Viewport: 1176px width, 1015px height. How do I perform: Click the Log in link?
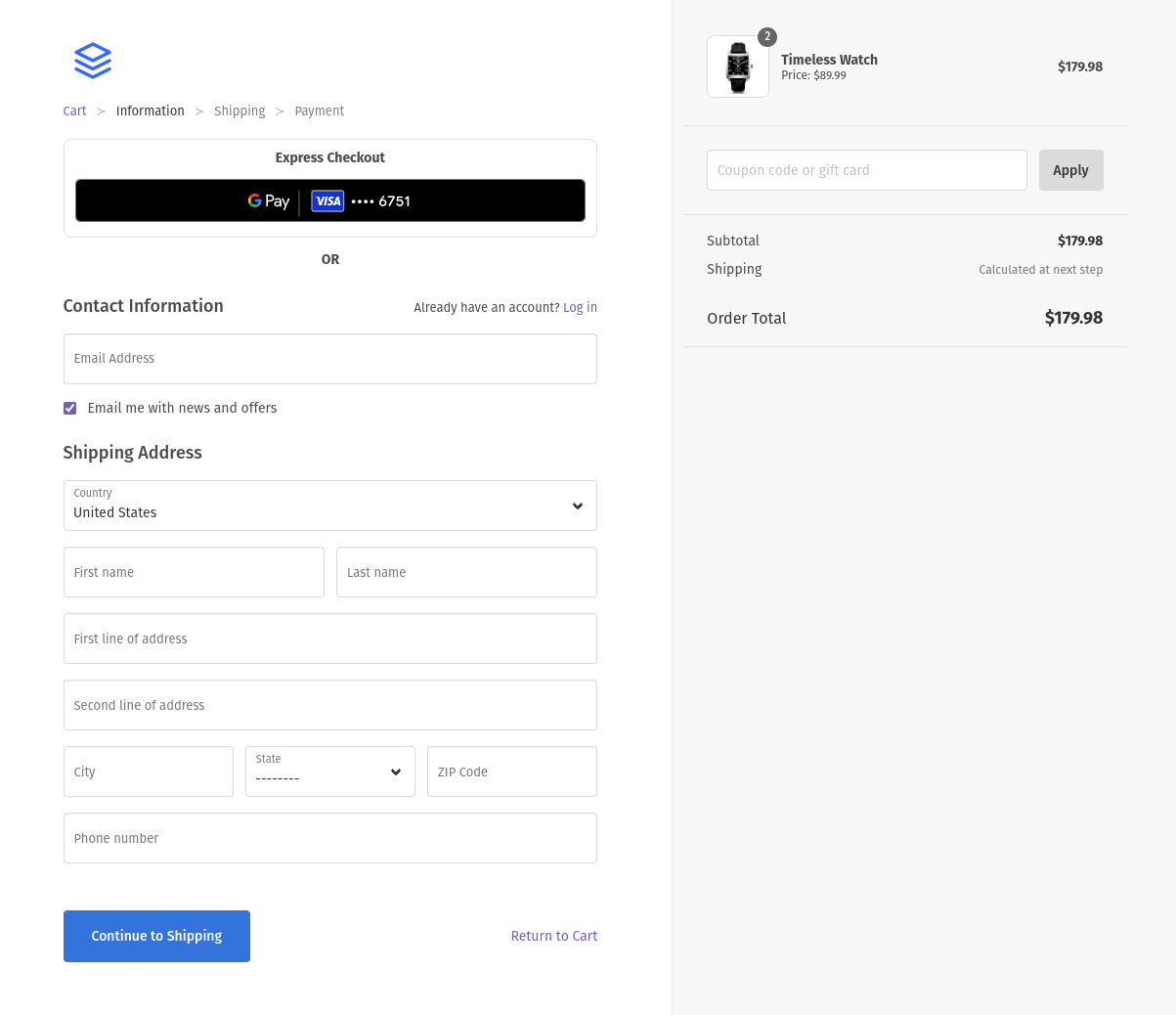[x=580, y=308]
